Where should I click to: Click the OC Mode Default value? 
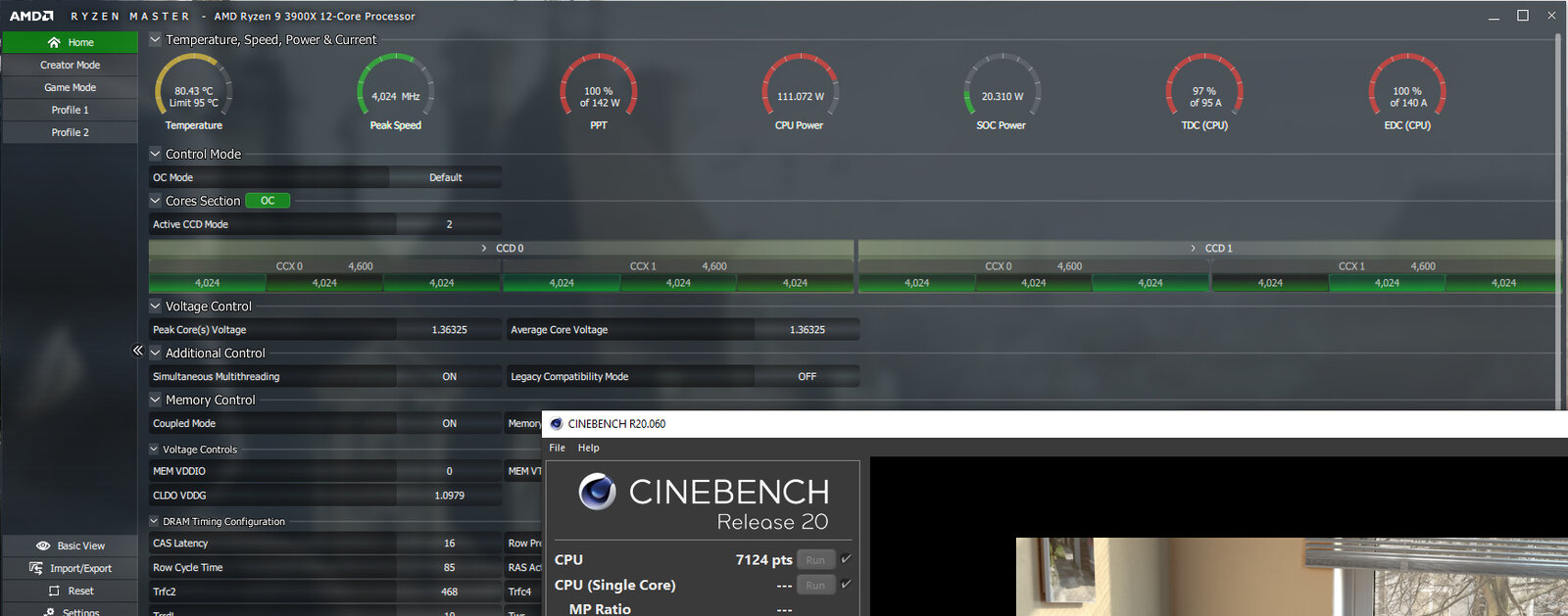tap(445, 177)
